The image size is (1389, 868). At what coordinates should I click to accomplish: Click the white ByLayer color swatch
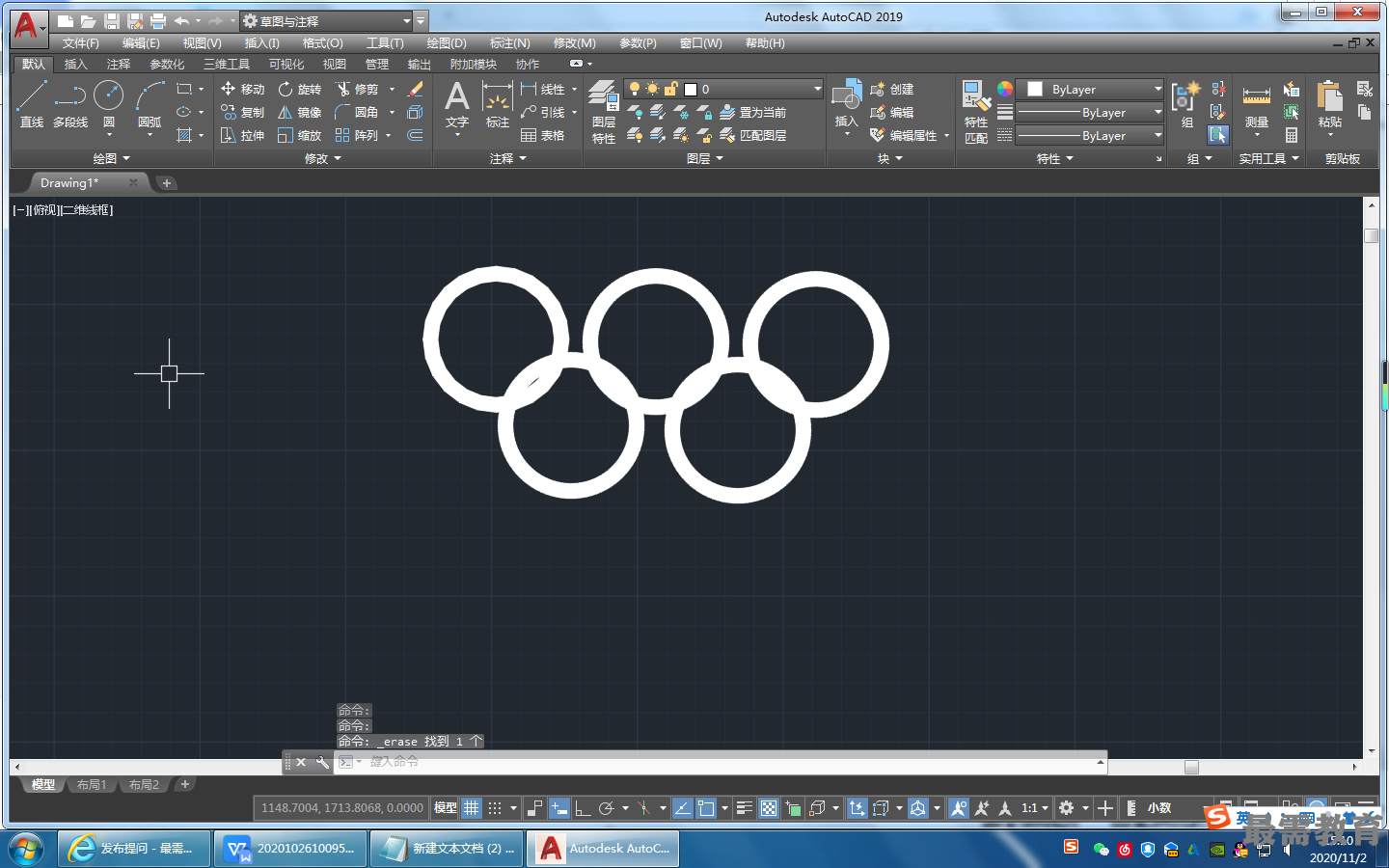[x=1035, y=89]
